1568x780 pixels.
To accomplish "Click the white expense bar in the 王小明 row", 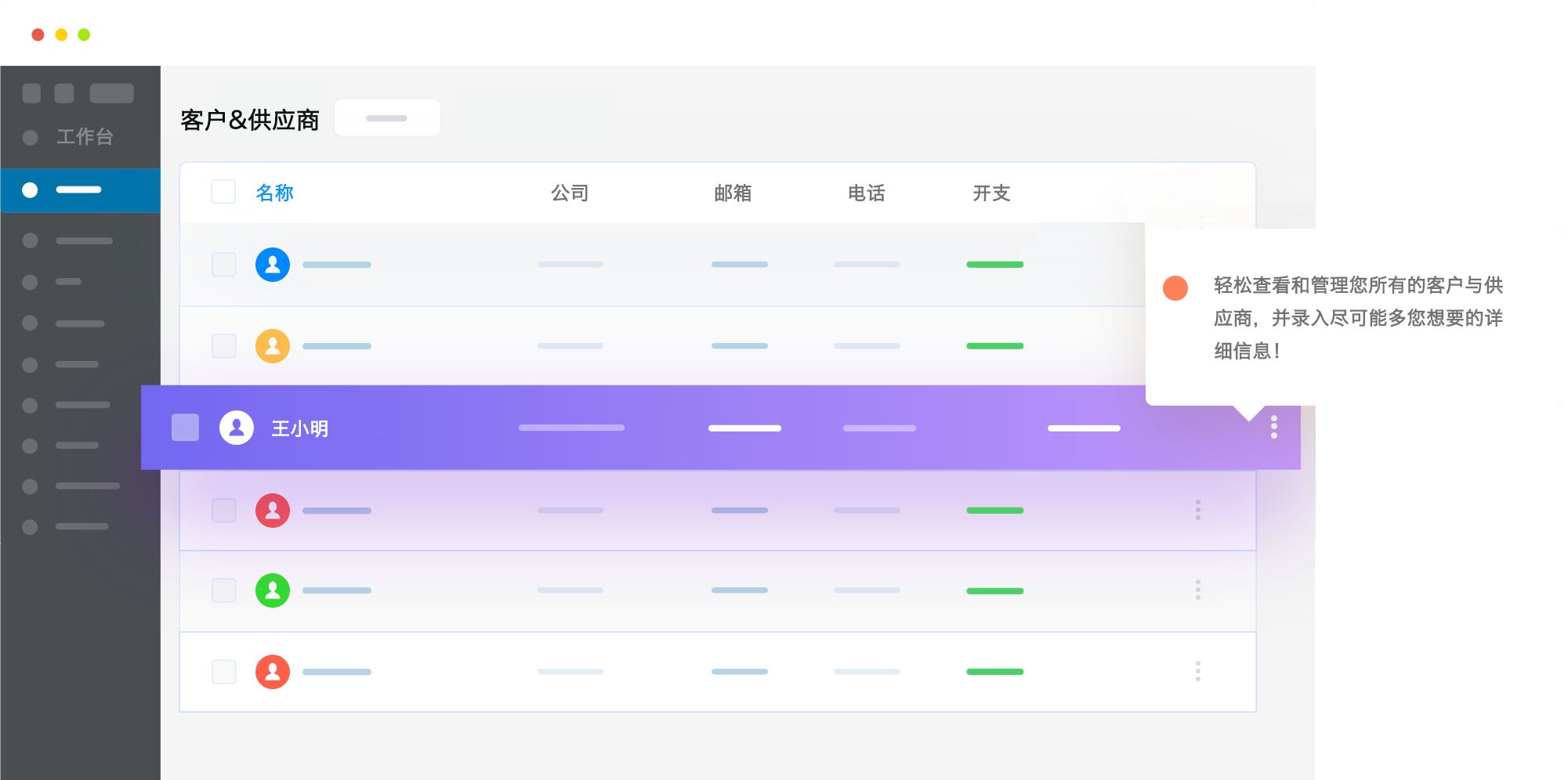I will point(1085,428).
